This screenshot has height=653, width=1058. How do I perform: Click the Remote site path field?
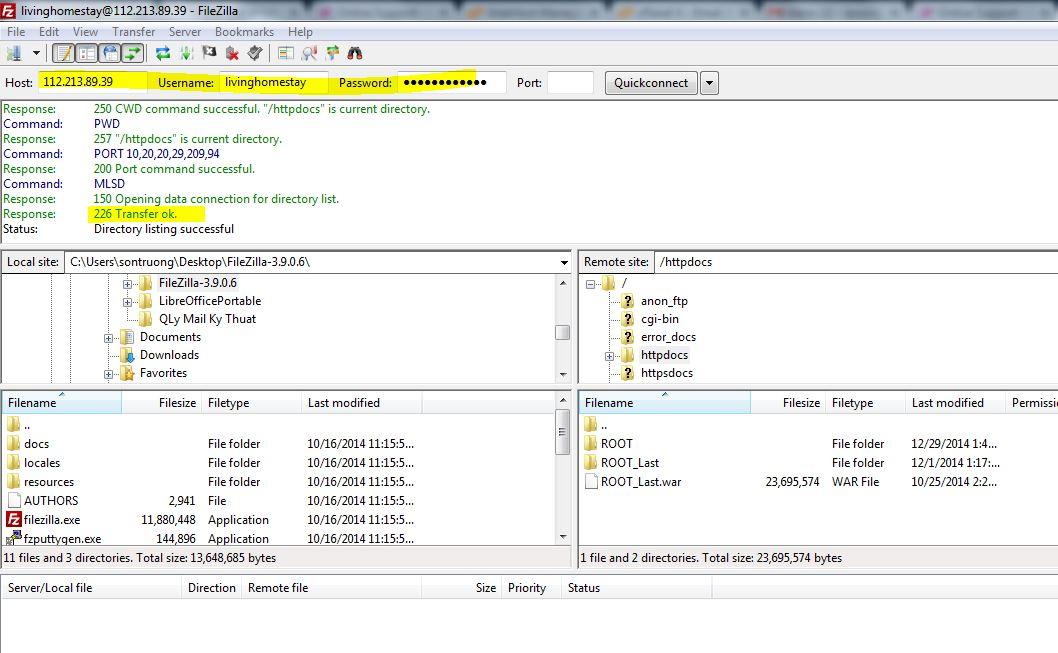pyautogui.click(x=856, y=262)
